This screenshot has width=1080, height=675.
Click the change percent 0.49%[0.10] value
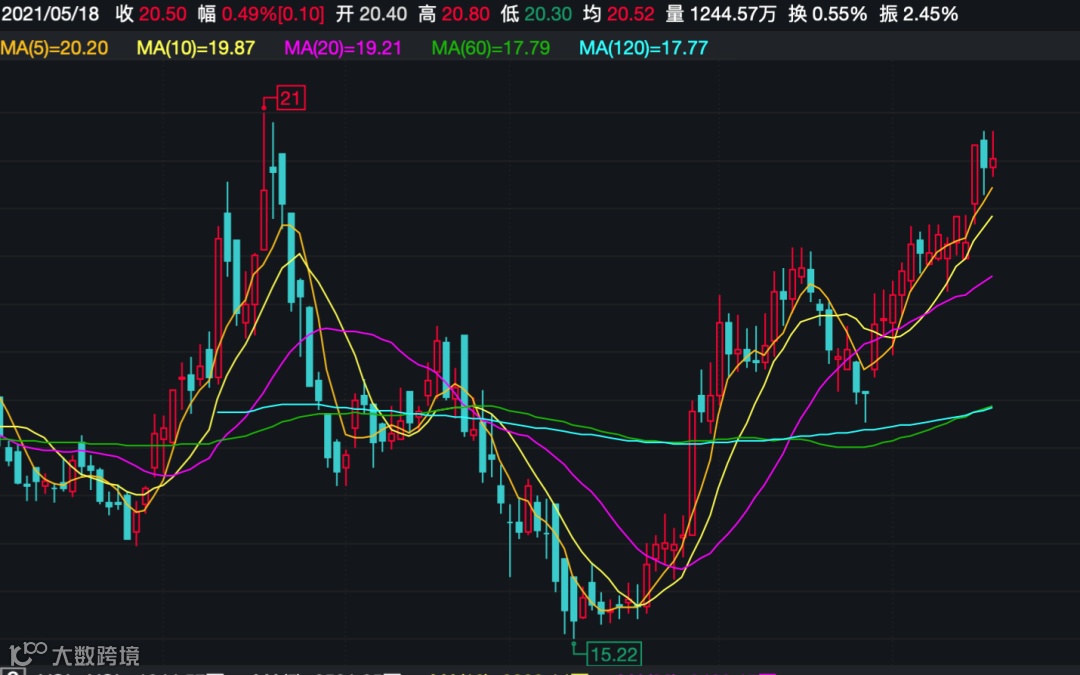pyautogui.click(x=273, y=14)
